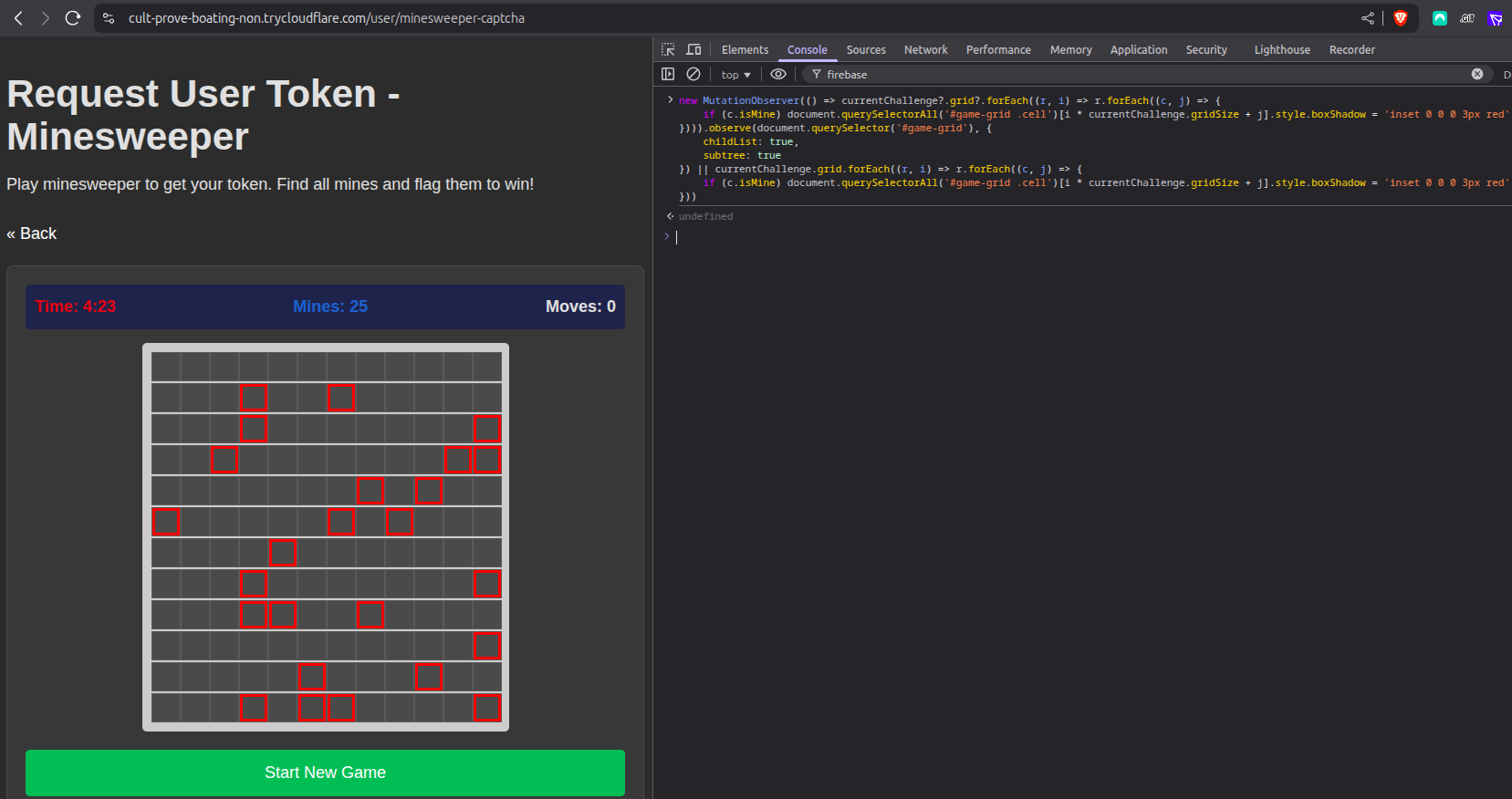Open the Security tab
This screenshot has height=799, width=1512.
point(1206,50)
